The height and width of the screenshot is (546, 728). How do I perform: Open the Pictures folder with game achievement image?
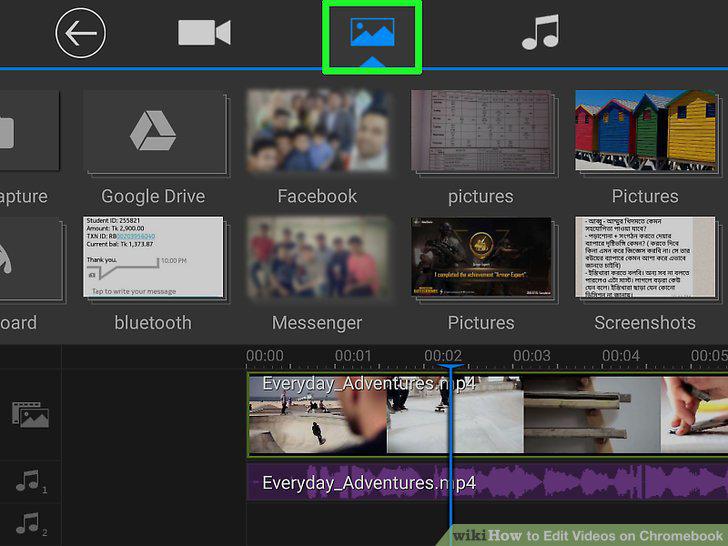coord(483,259)
